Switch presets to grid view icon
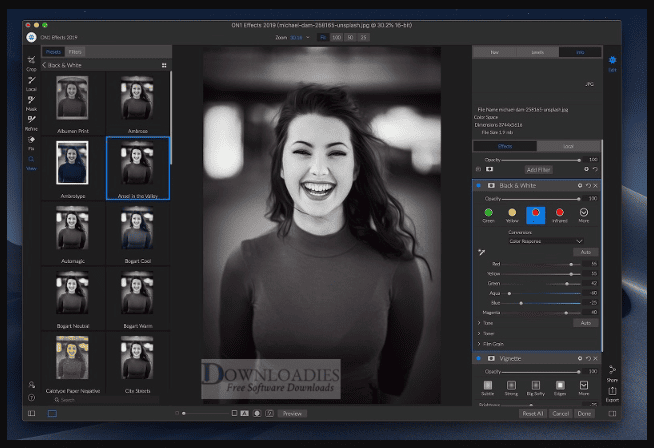The image size is (654, 448). tap(164, 65)
